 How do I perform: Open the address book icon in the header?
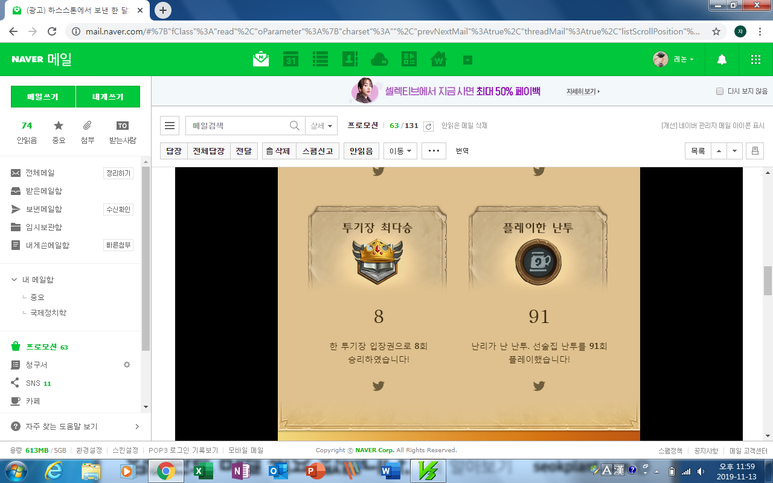(350, 59)
